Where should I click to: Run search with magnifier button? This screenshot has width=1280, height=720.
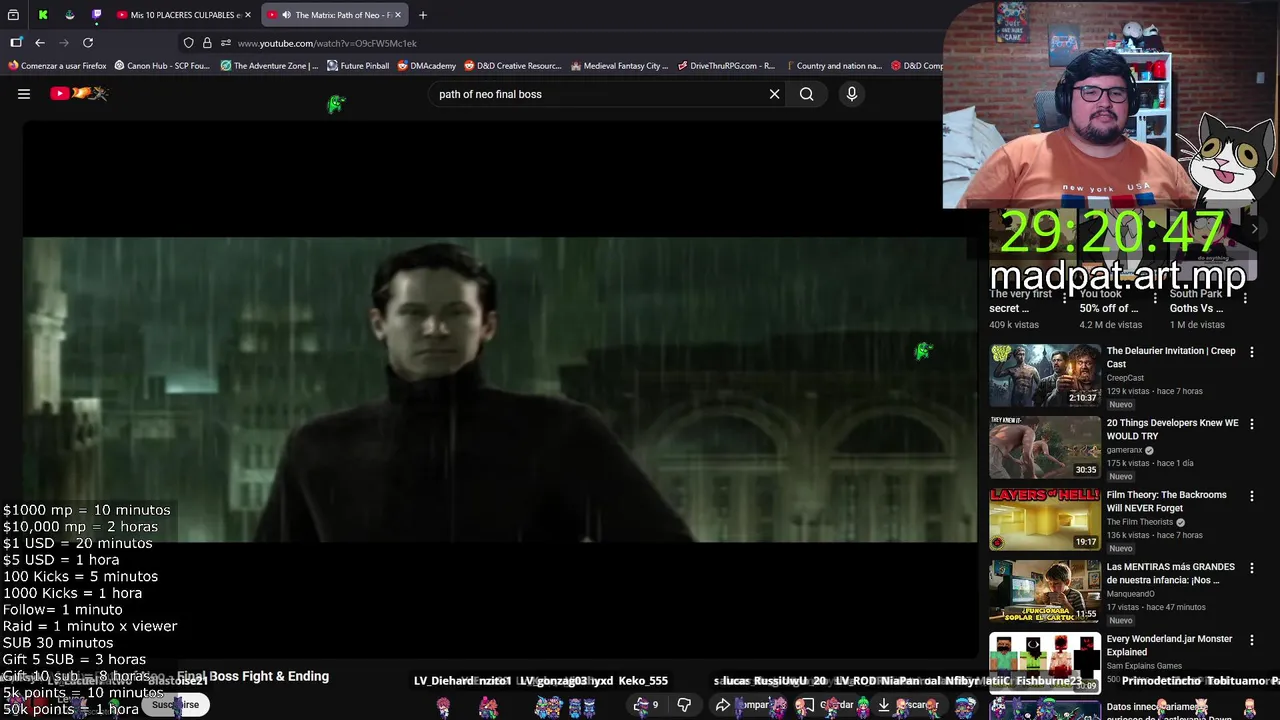(806, 94)
